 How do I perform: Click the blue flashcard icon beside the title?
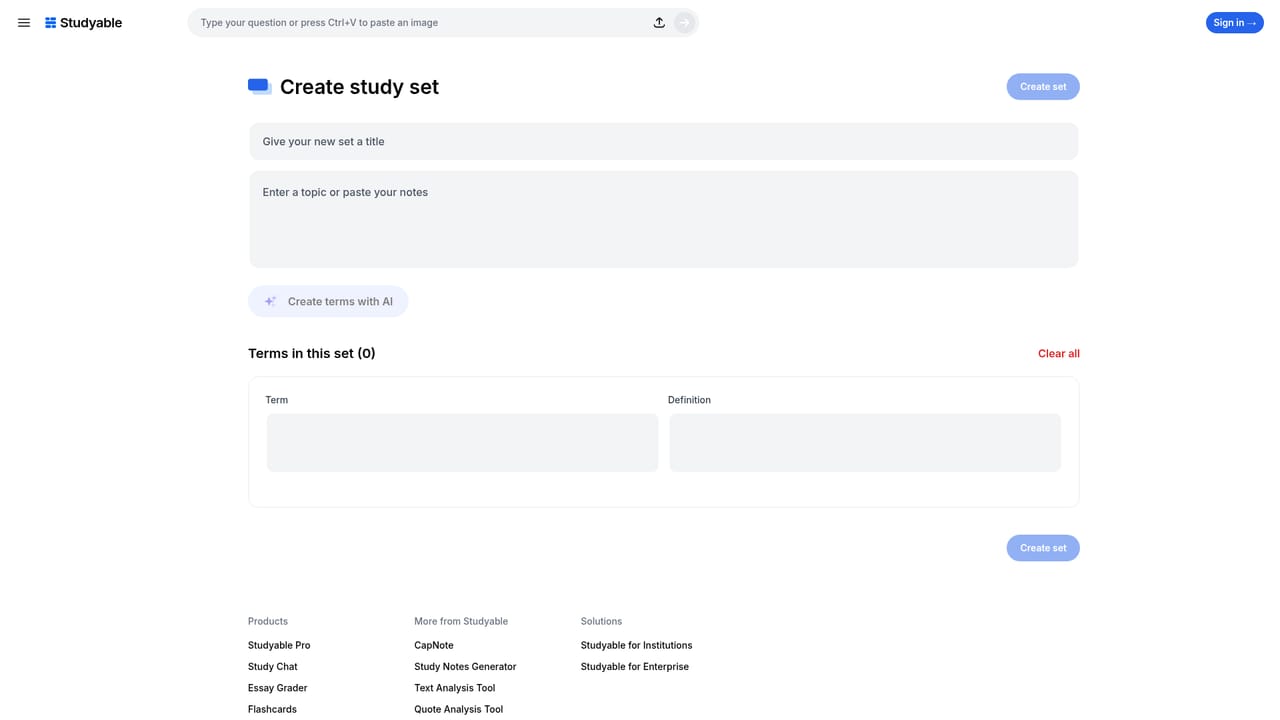(260, 87)
